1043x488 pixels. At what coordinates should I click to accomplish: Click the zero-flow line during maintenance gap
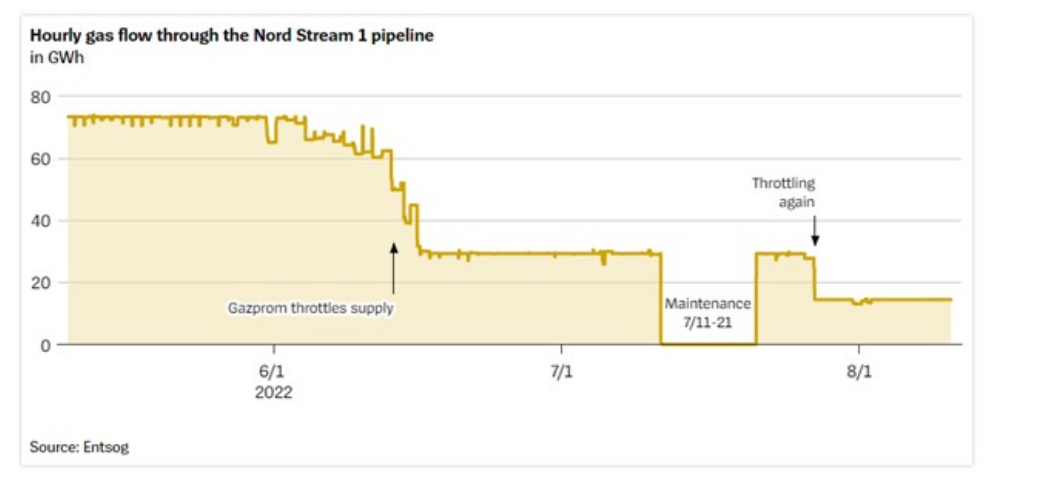click(708, 344)
